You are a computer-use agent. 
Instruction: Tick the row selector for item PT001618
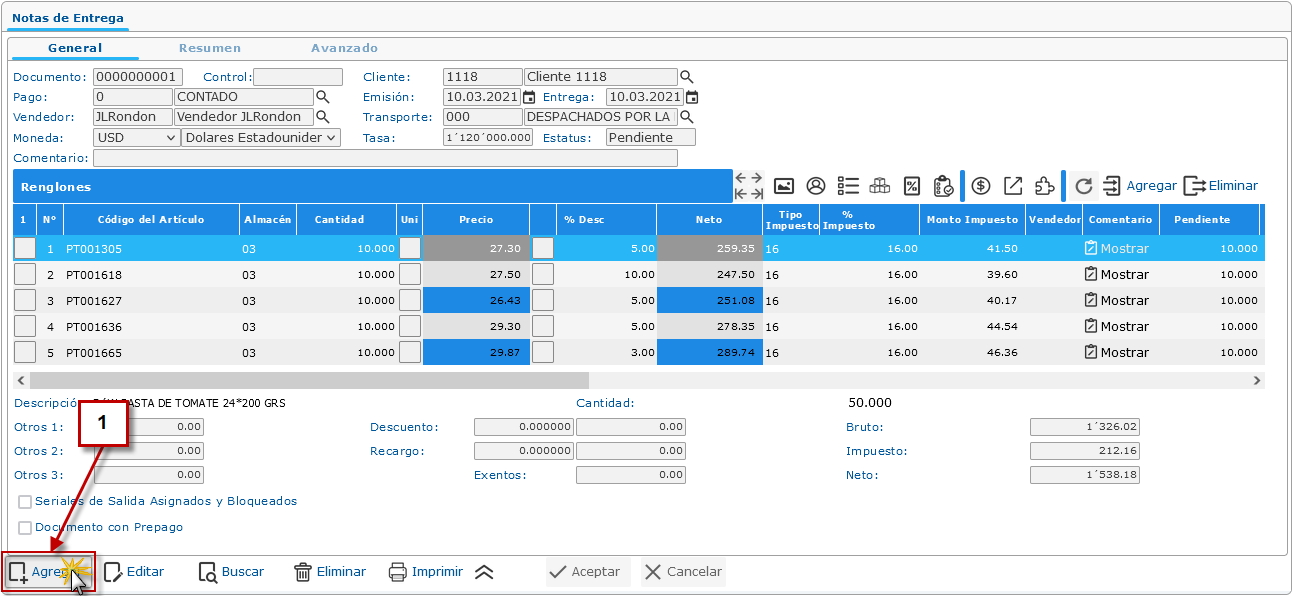25,274
